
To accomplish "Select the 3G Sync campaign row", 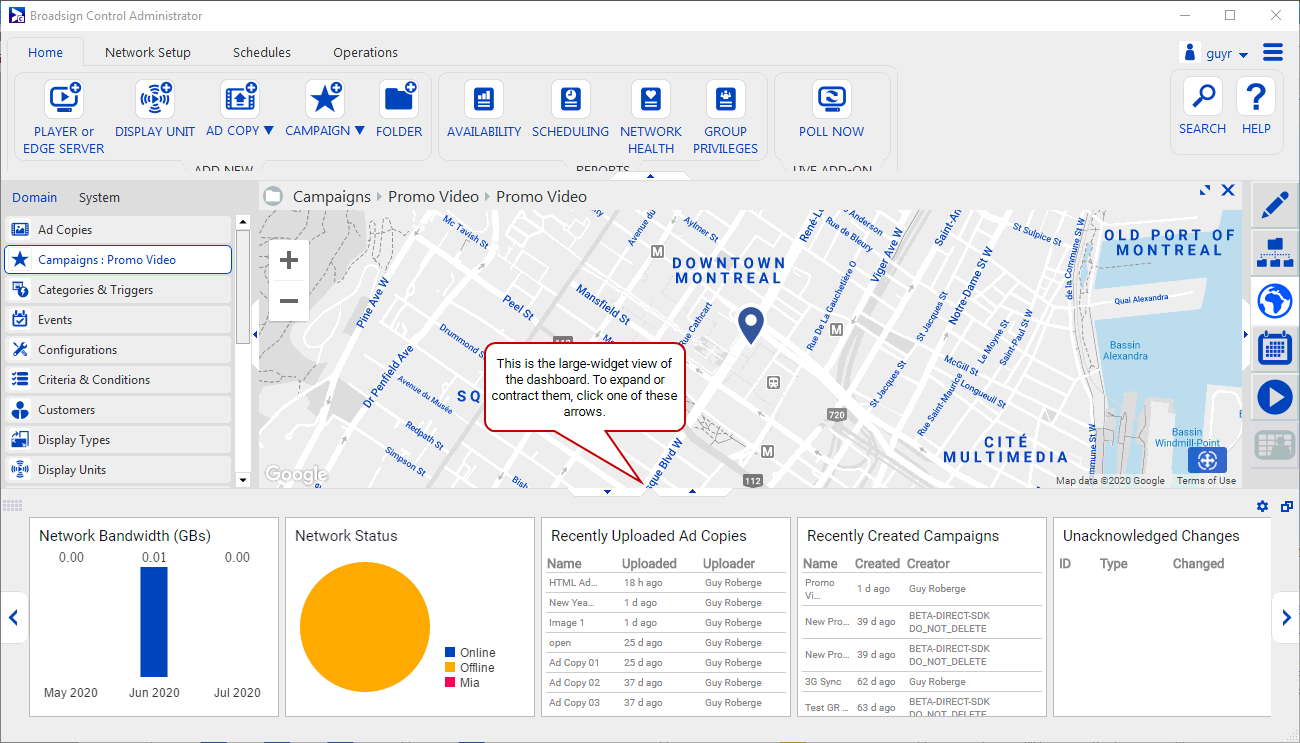I will (x=921, y=682).
